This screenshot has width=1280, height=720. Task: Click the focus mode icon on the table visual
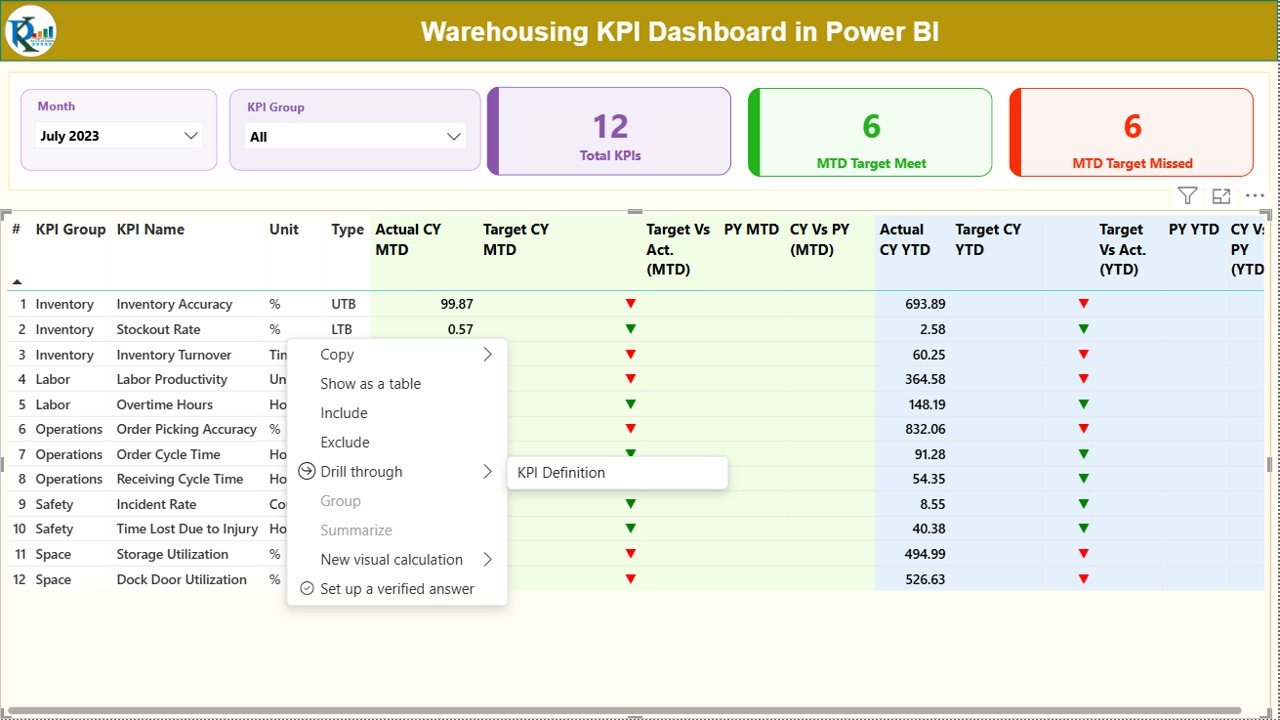click(1220, 195)
